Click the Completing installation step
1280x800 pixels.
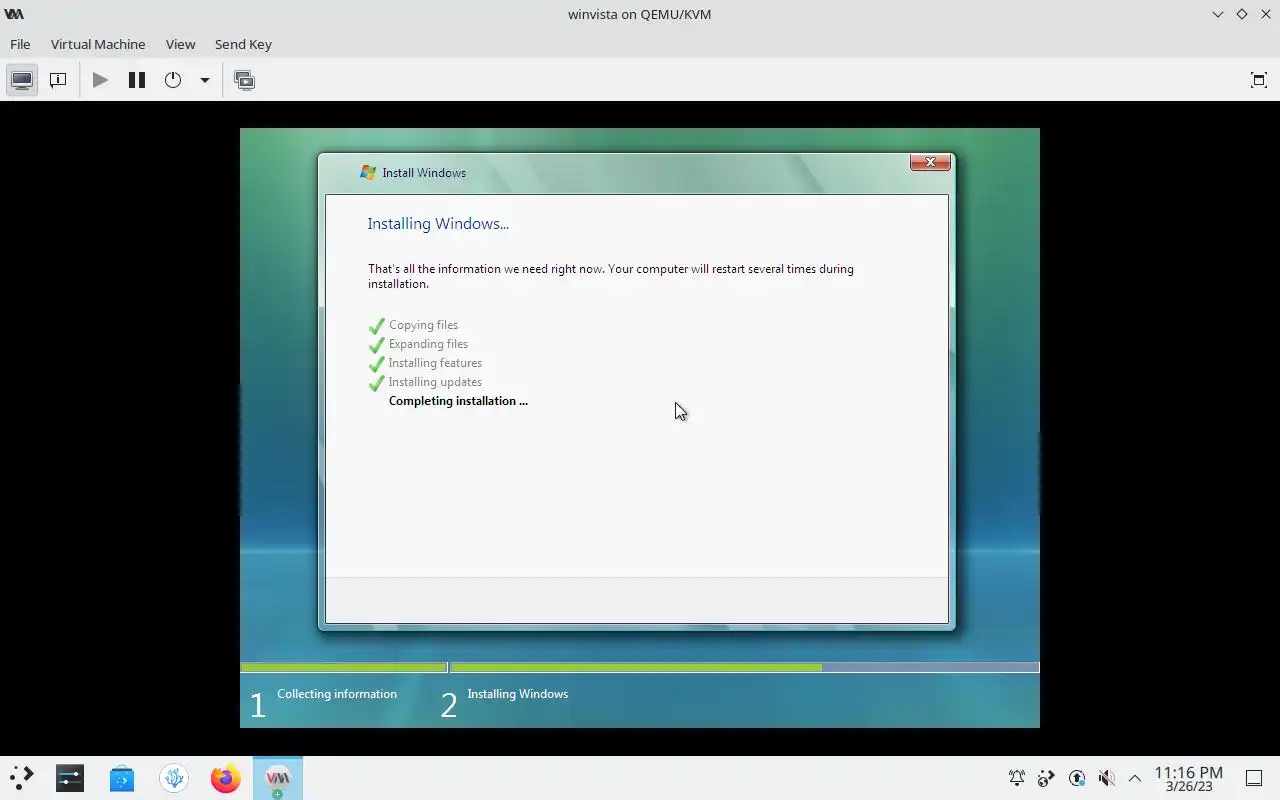pyautogui.click(x=458, y=401)
